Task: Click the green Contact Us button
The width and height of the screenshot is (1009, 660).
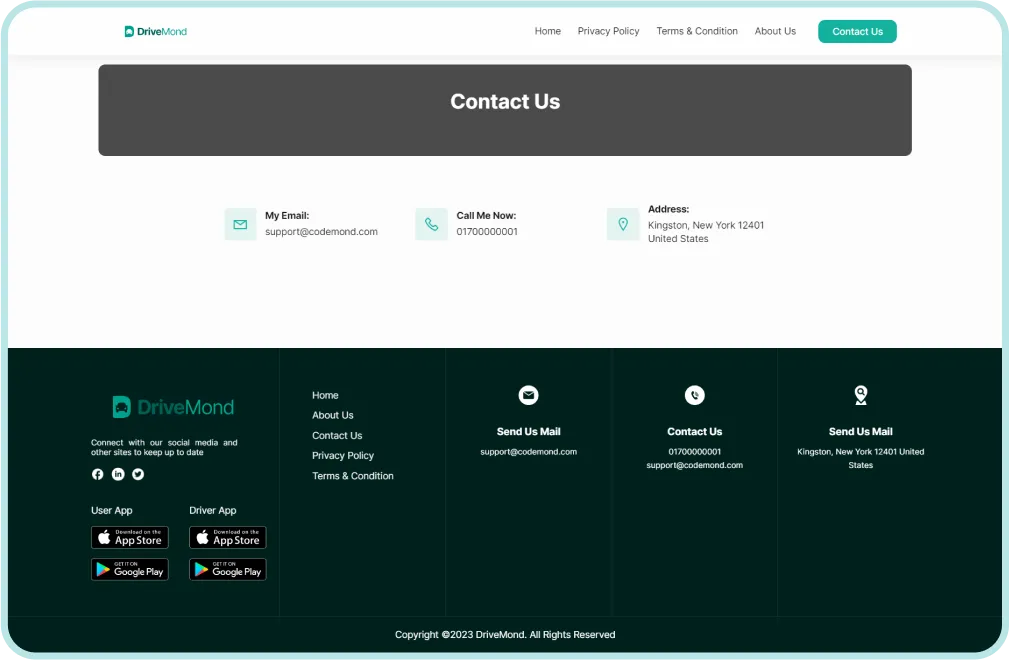Action: (x=857, y=32)
